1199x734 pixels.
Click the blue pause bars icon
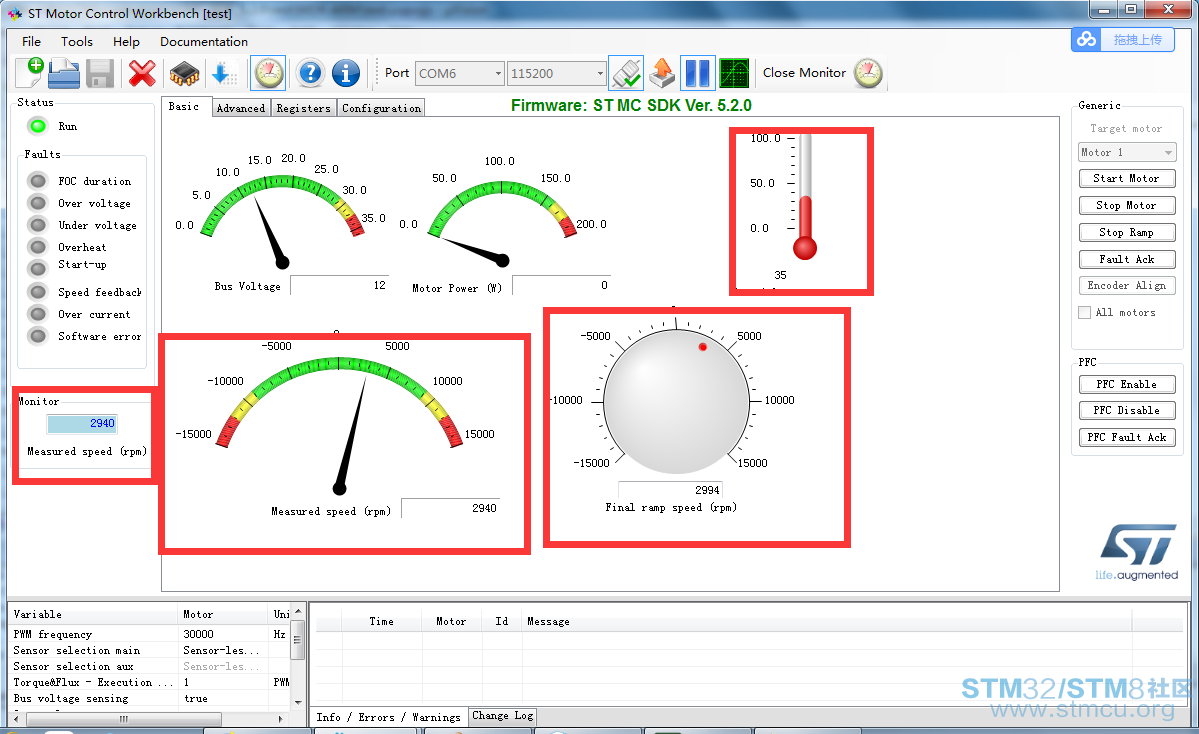(697, 73)
